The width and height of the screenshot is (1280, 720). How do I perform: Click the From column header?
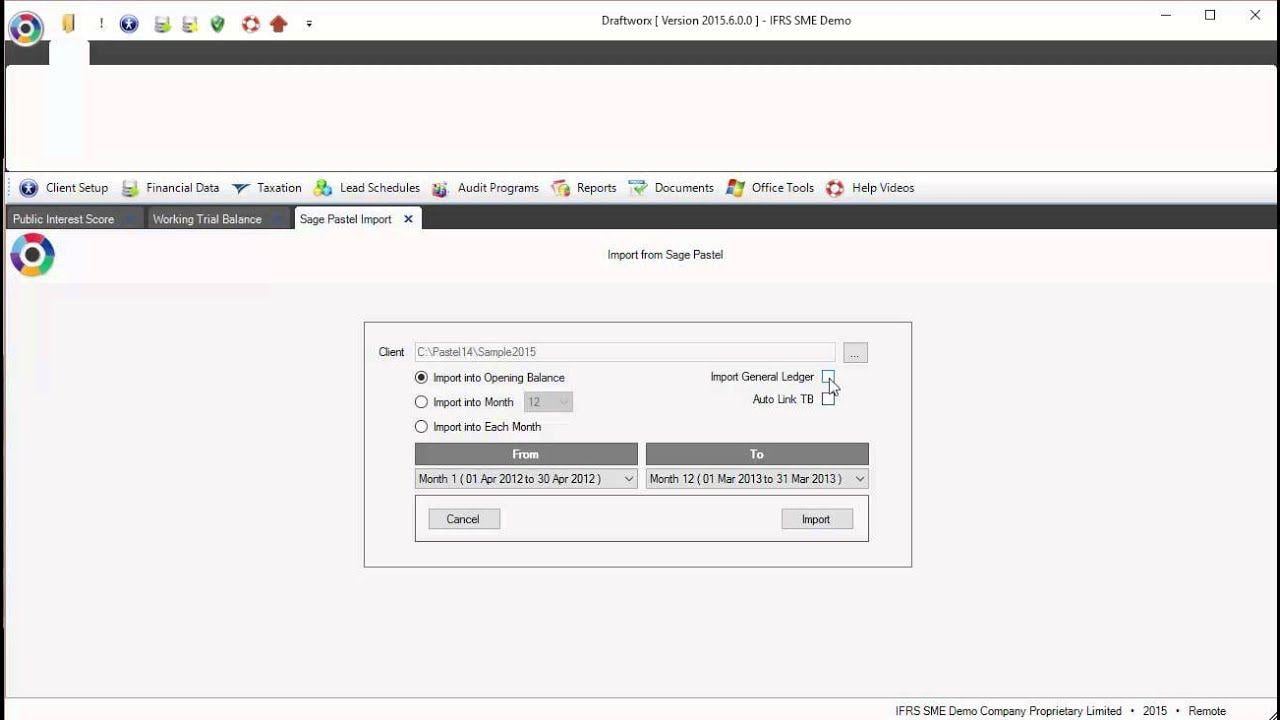click(526, 454)
